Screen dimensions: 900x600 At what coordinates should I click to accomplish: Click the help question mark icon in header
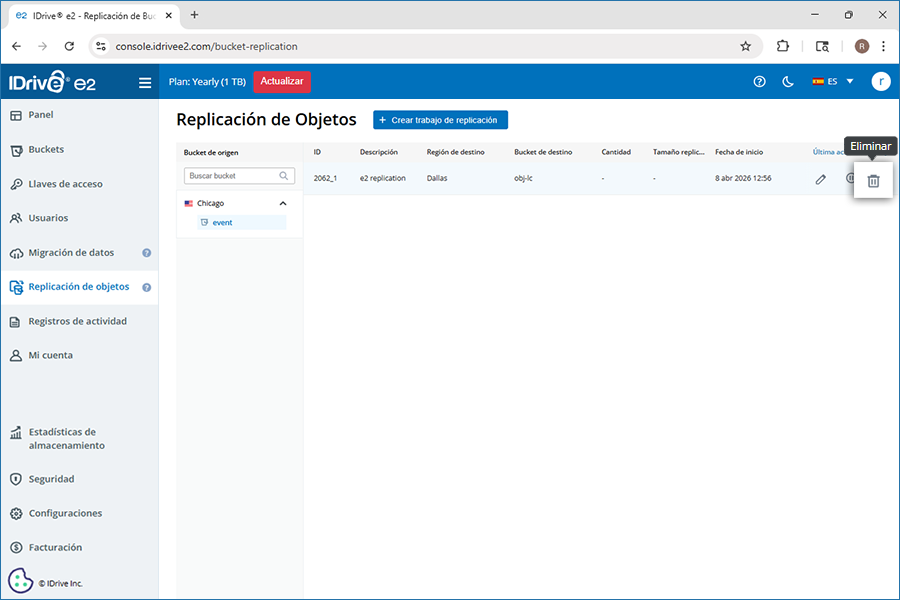click(x=759, y=82)
